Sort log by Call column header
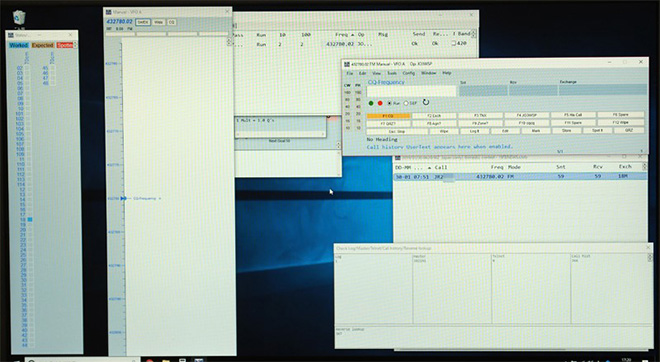 tap(441, 167)
